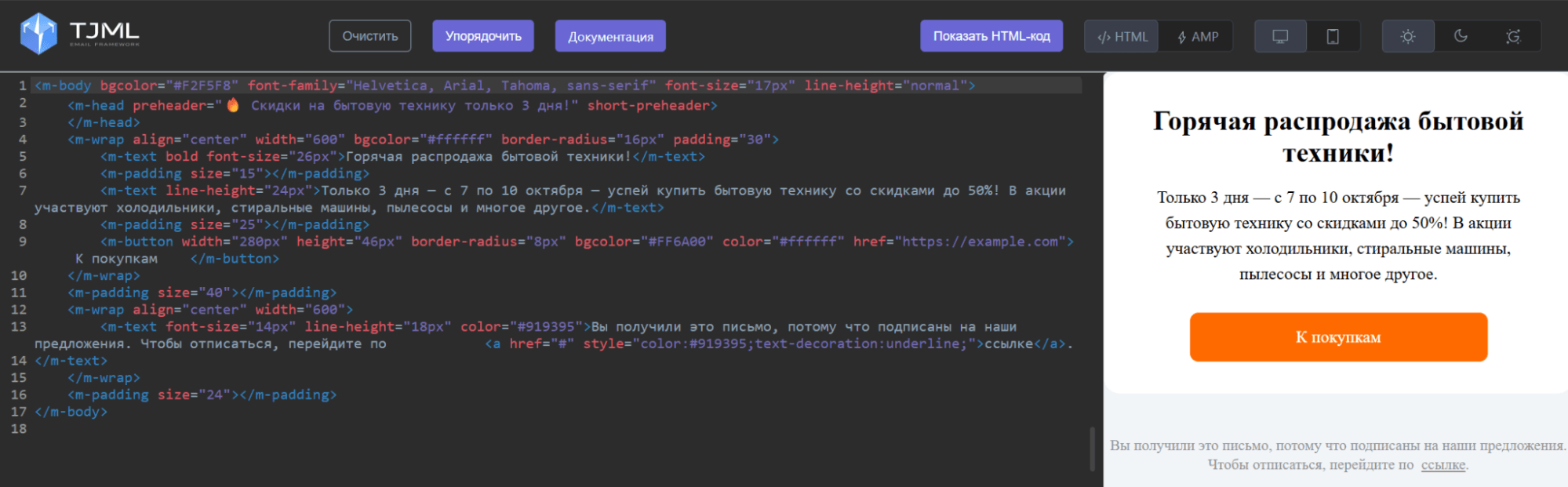
Task: Place cursor on empty line 18
Action: point(235,429)
